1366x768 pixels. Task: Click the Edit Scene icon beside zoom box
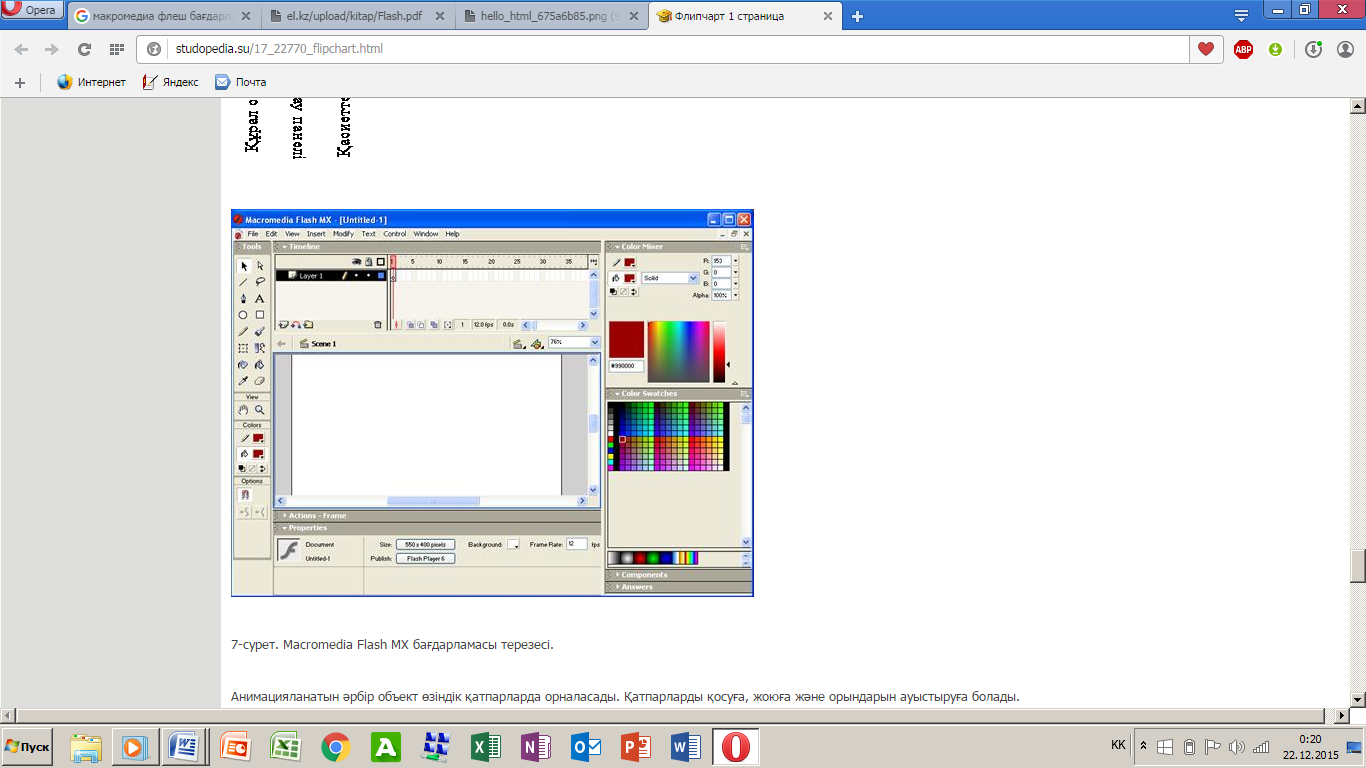pyautogui.click(x=518, y=343)
